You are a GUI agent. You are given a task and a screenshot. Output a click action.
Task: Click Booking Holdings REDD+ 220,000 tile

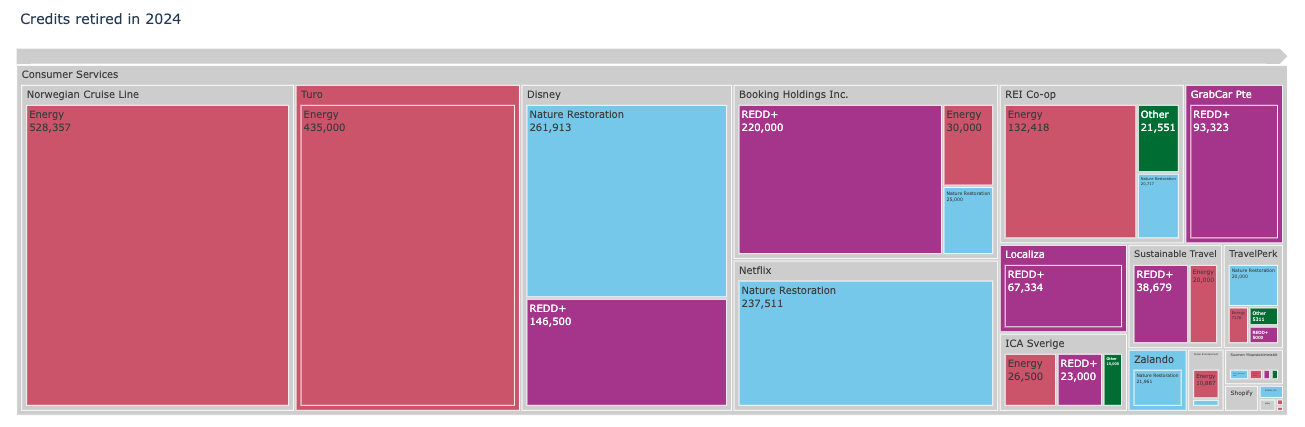[x=840, y=180]
